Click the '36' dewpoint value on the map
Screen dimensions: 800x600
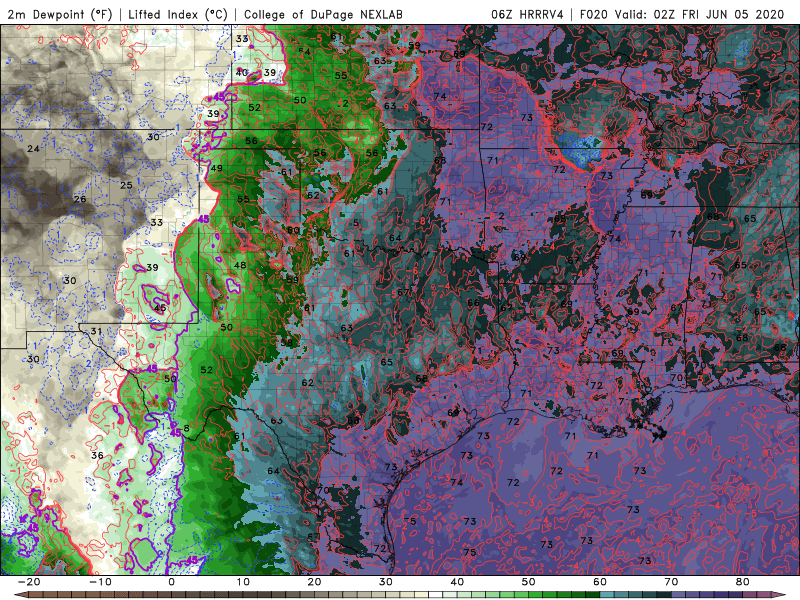(97, 455)
